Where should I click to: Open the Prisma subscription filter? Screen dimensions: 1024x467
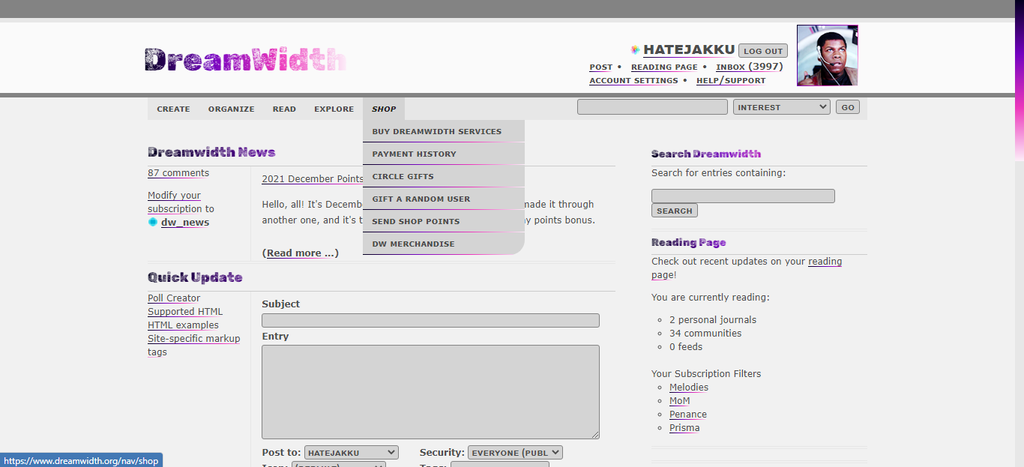point(684,428)
